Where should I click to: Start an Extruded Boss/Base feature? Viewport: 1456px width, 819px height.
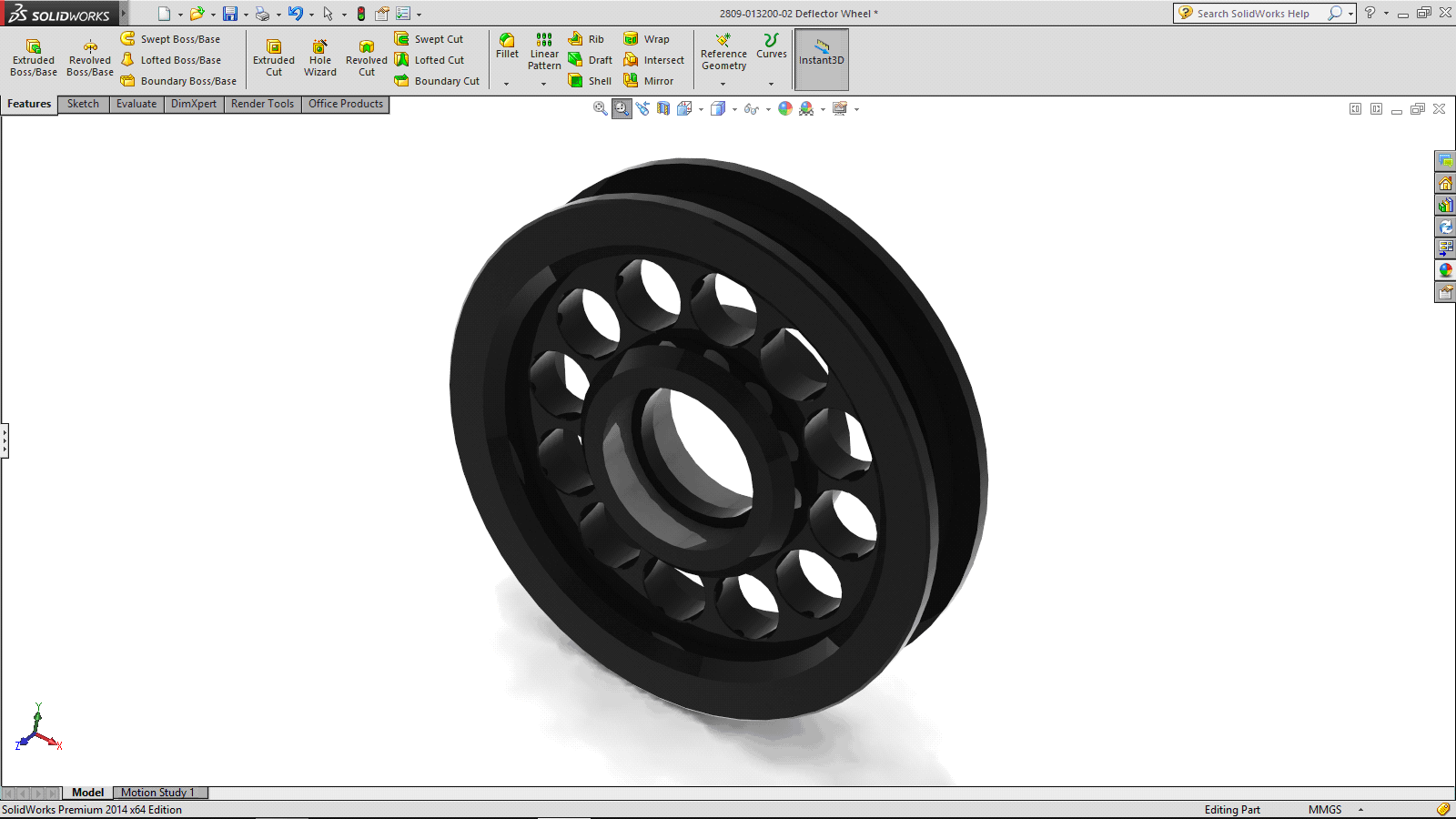34,58
